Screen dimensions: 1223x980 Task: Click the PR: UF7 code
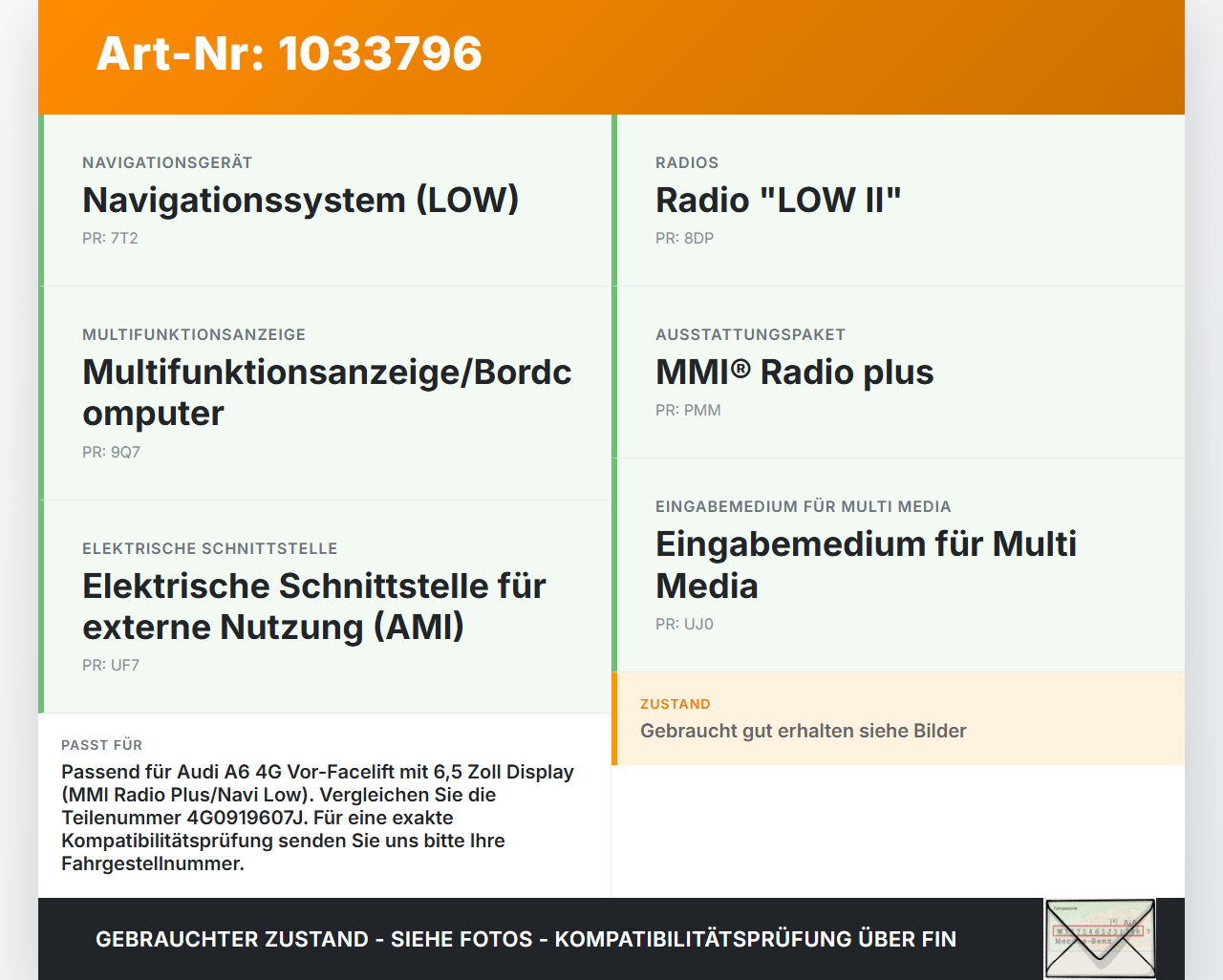111,665
